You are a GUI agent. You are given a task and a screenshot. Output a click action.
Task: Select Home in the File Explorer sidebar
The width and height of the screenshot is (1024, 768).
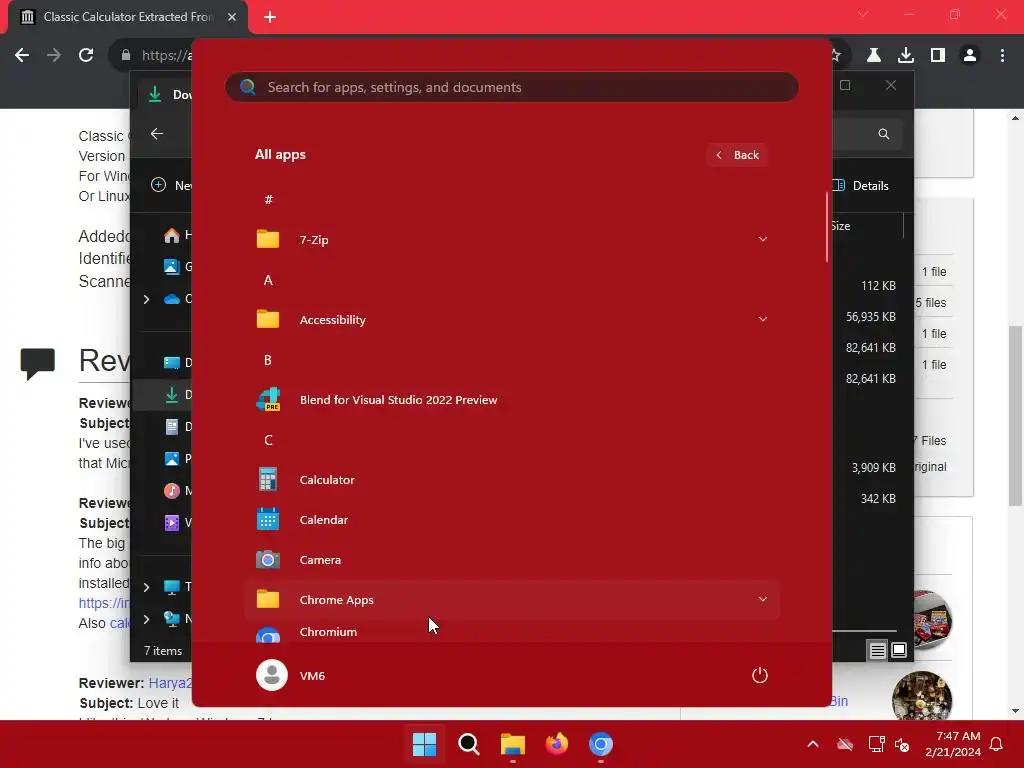(x=178, y=235)
